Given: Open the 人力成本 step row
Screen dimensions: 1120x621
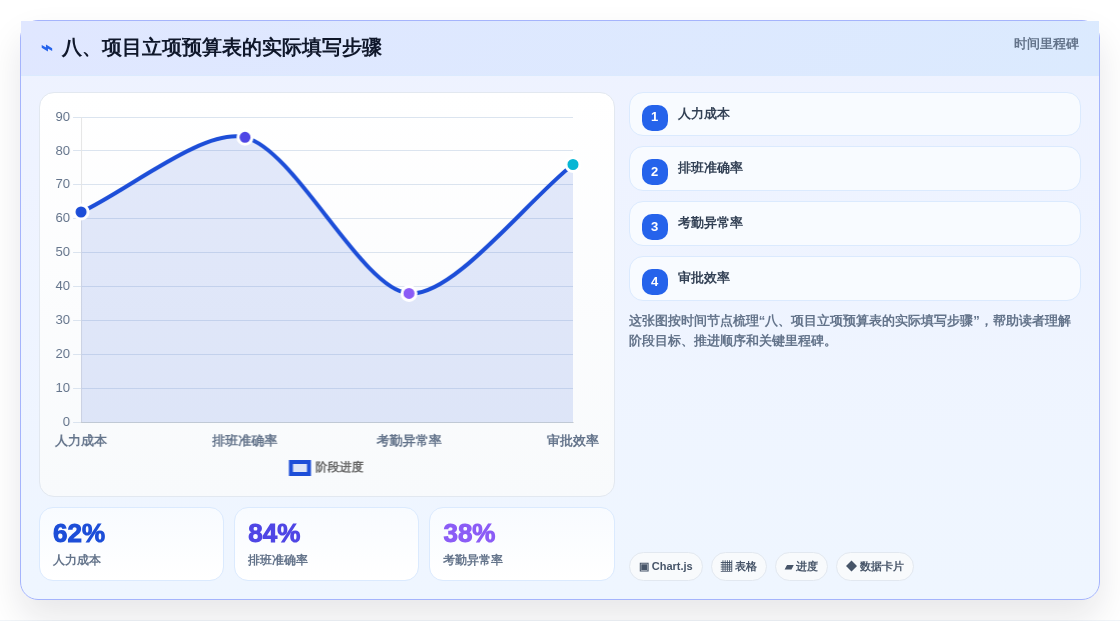Looking at the screenshot, I should (x=854, y=114).
